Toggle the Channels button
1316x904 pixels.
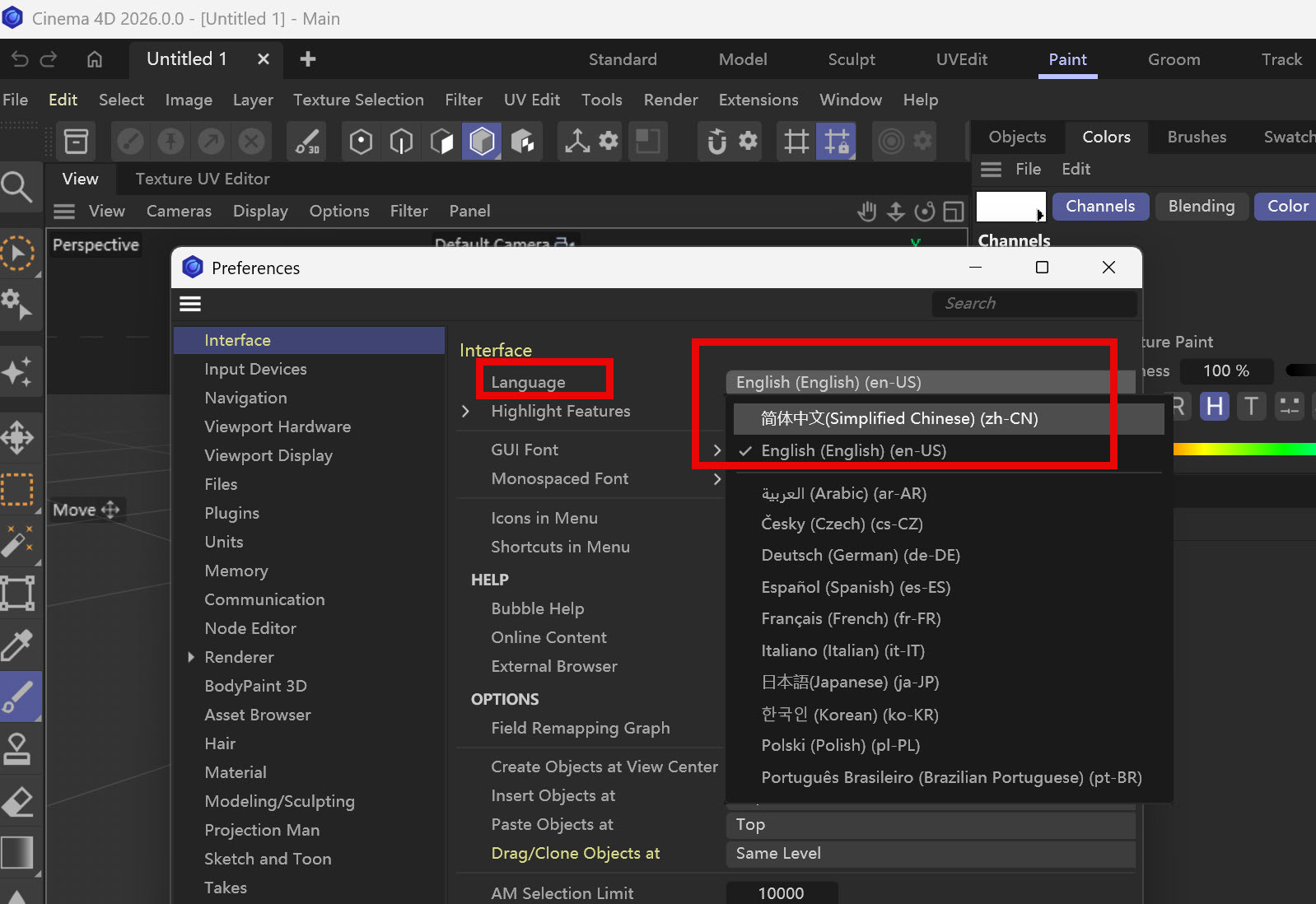point(1099,207)
